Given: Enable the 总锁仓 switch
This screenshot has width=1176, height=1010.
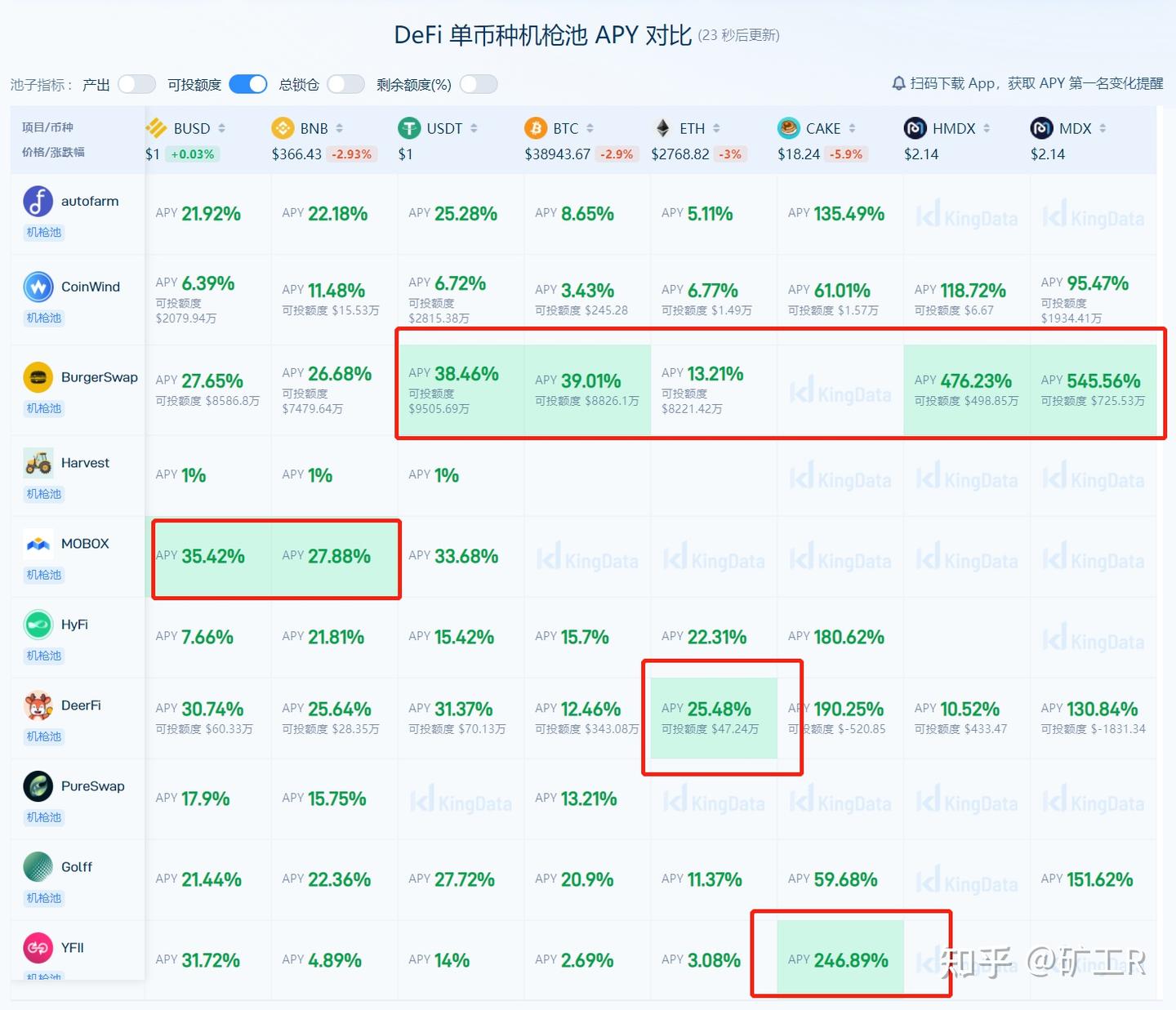Looking at the screenshot, I should (346, 84).
